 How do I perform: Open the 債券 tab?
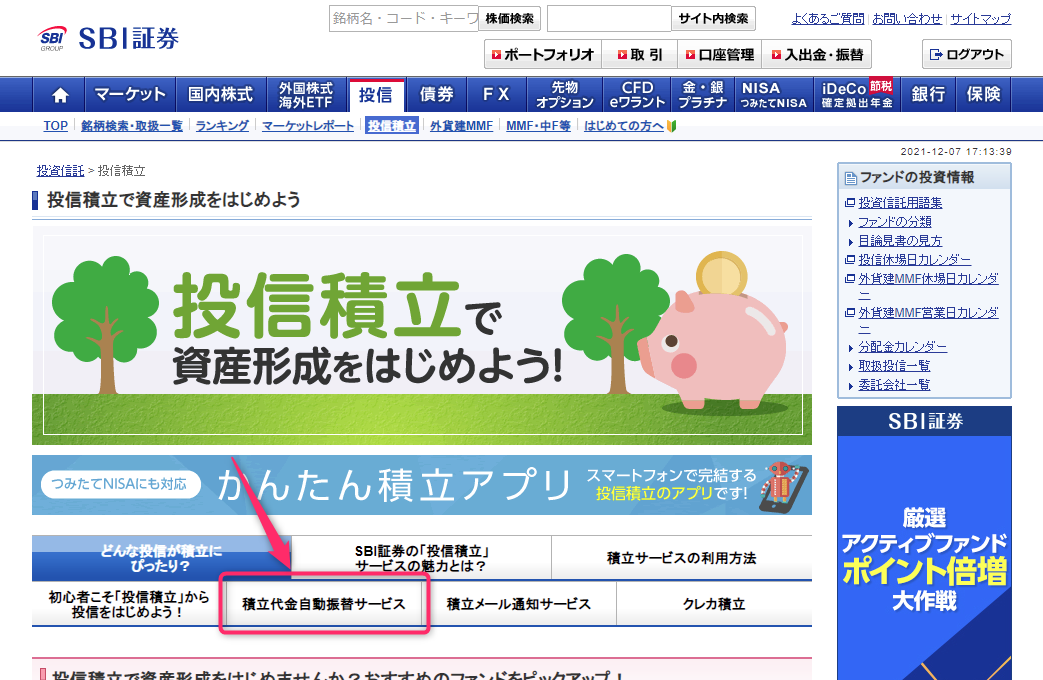click(x=436, y=95)
